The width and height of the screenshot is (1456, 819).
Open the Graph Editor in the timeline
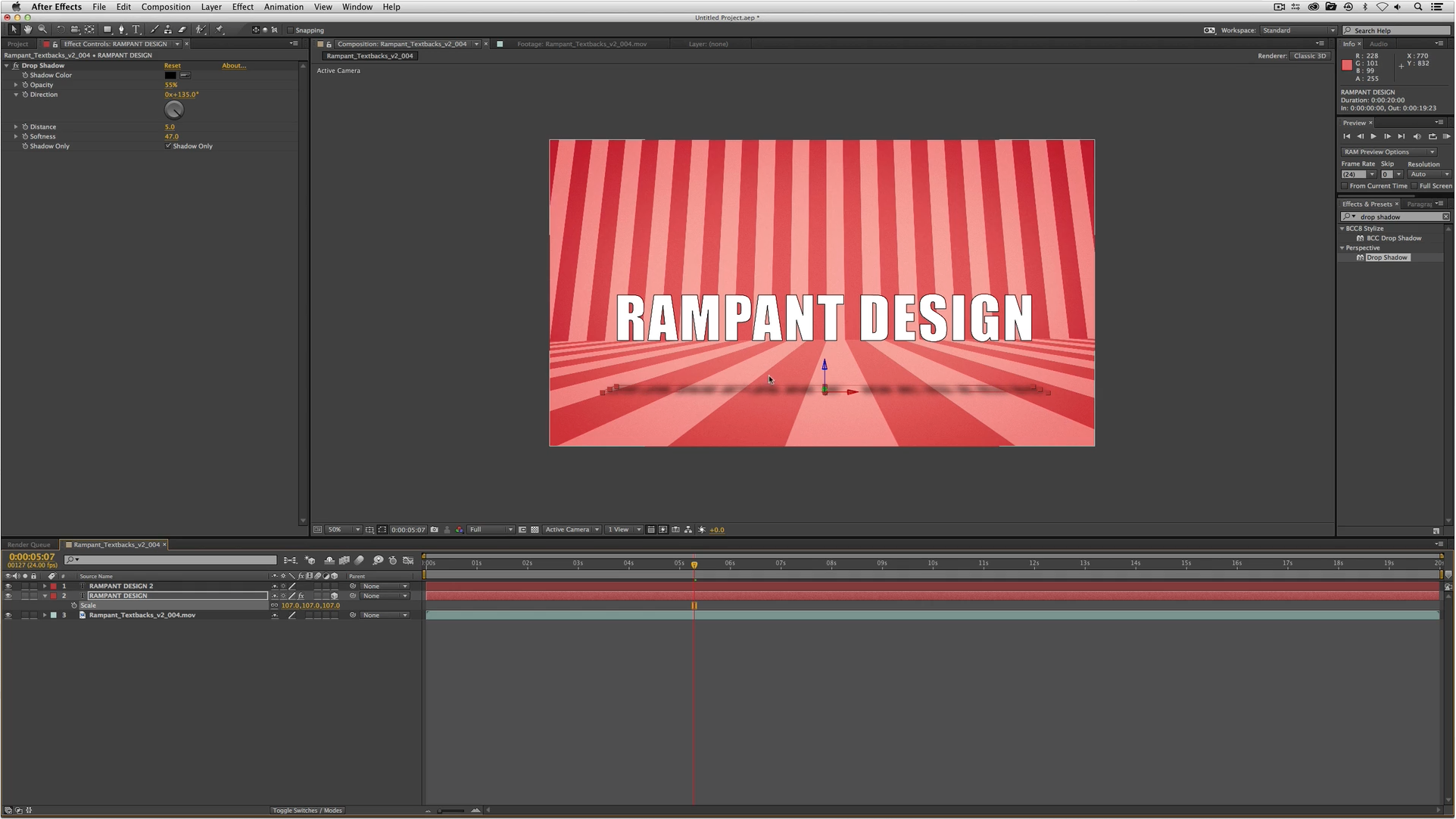[x=408, y=560]
